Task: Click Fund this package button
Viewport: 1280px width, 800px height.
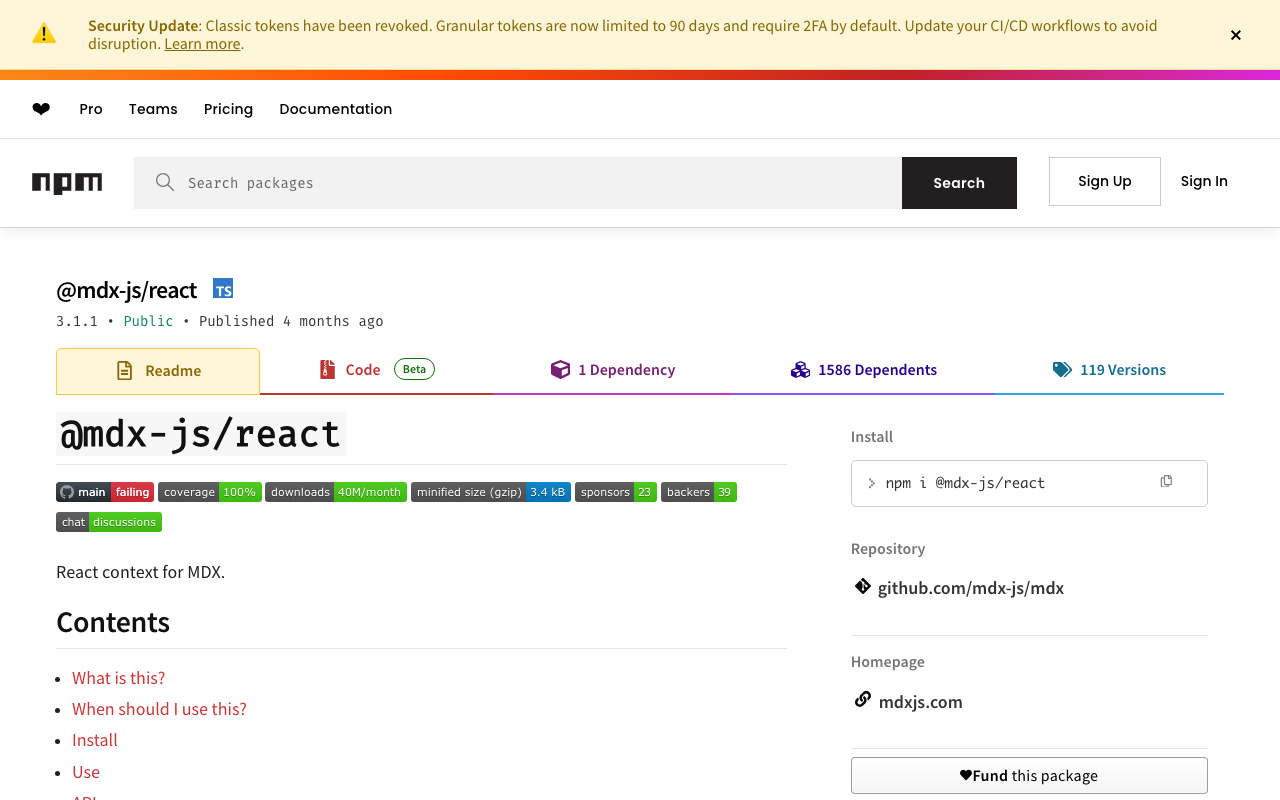Action: (1029, 775)
